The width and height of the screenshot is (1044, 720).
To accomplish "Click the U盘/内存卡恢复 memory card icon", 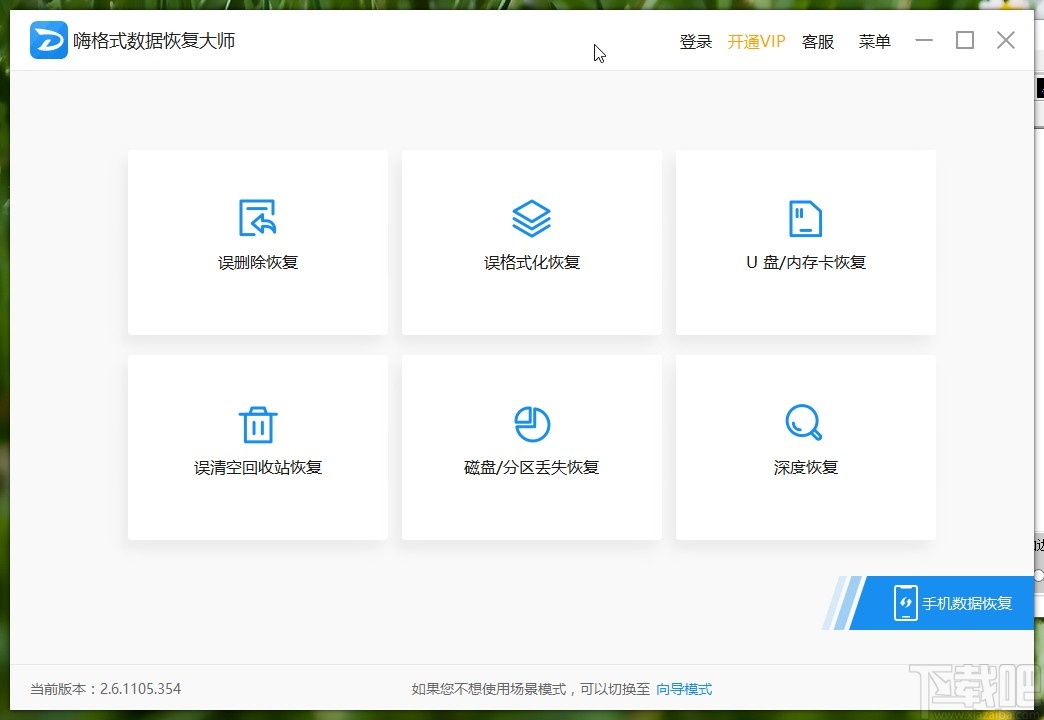I will coord(806,218).
